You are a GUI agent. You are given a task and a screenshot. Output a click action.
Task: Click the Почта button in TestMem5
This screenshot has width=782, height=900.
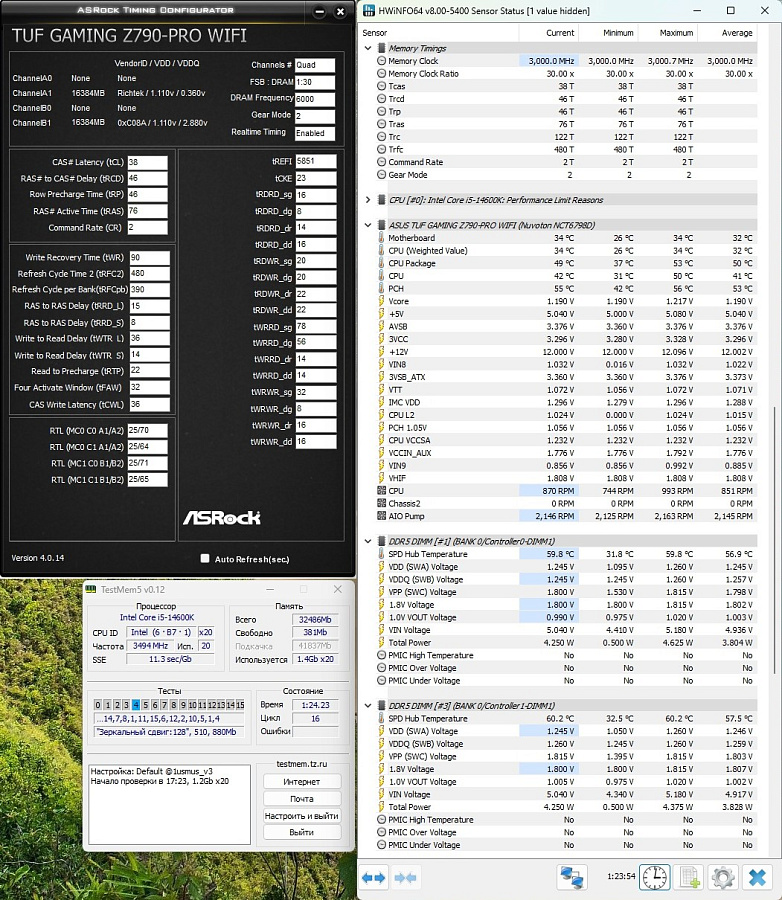(302, 799)
